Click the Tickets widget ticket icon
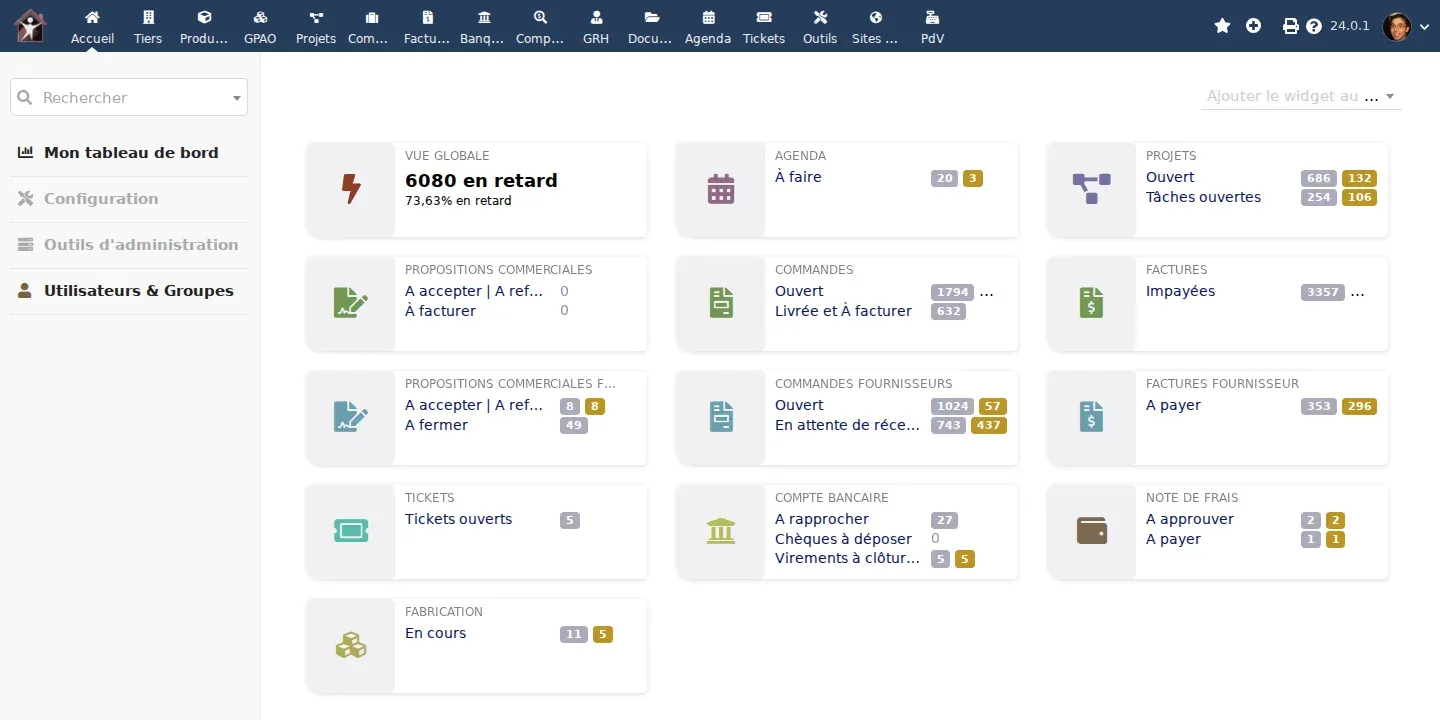This screenshot has width=1440, height=720. 351,531
